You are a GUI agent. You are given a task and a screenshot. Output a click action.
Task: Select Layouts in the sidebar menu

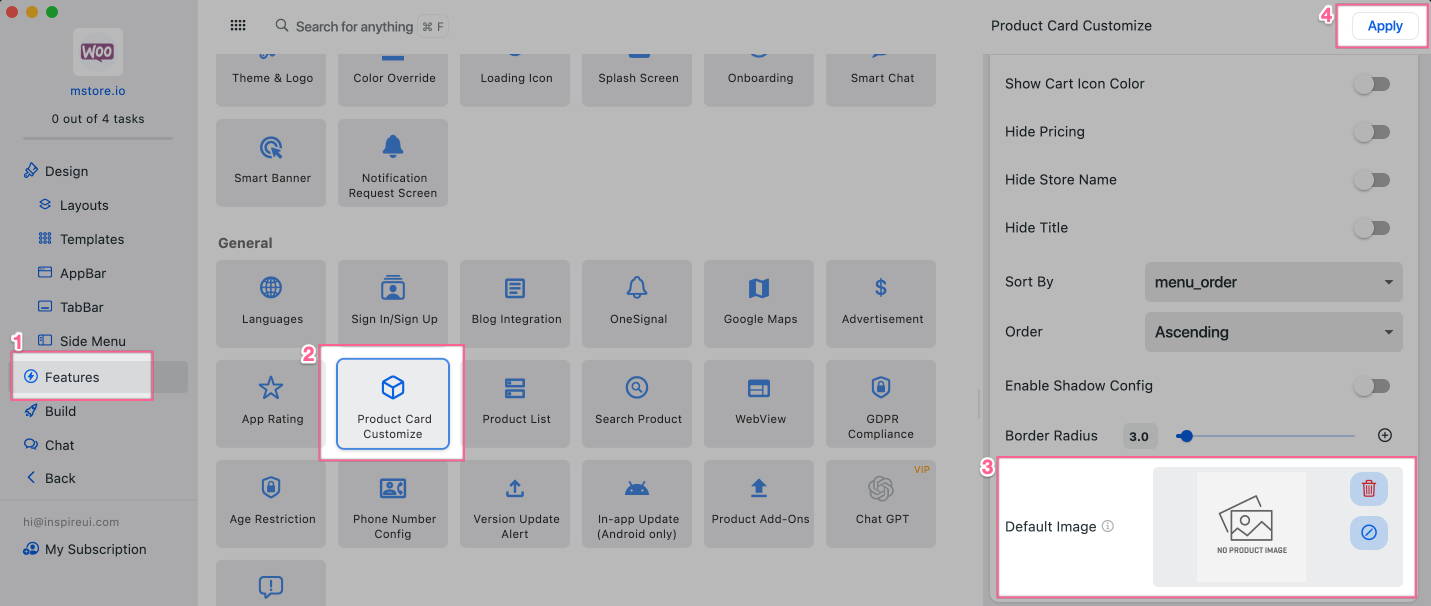pos(83,205)
